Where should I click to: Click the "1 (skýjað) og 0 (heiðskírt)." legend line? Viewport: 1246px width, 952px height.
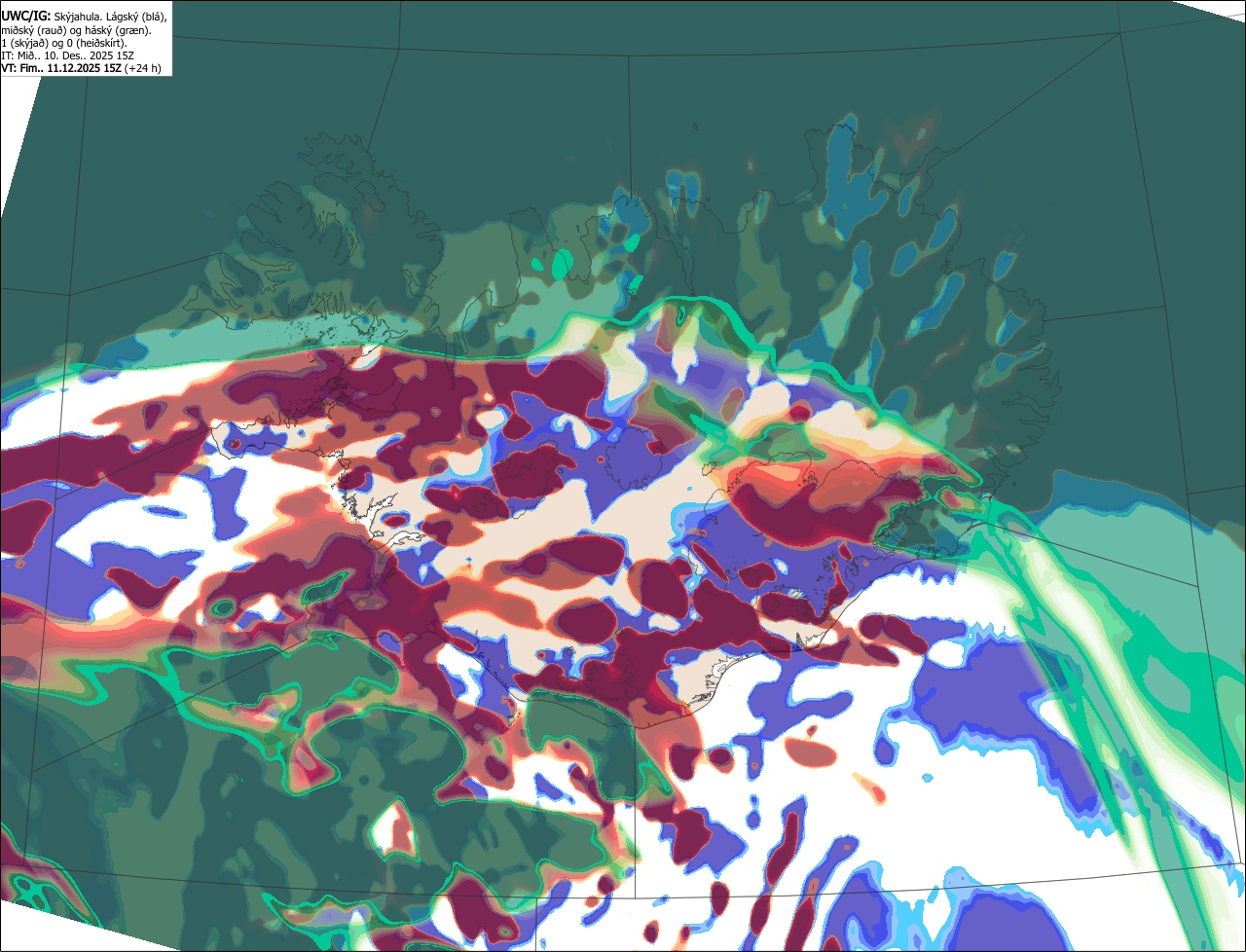pyautogui.click(x=64, y=43)
